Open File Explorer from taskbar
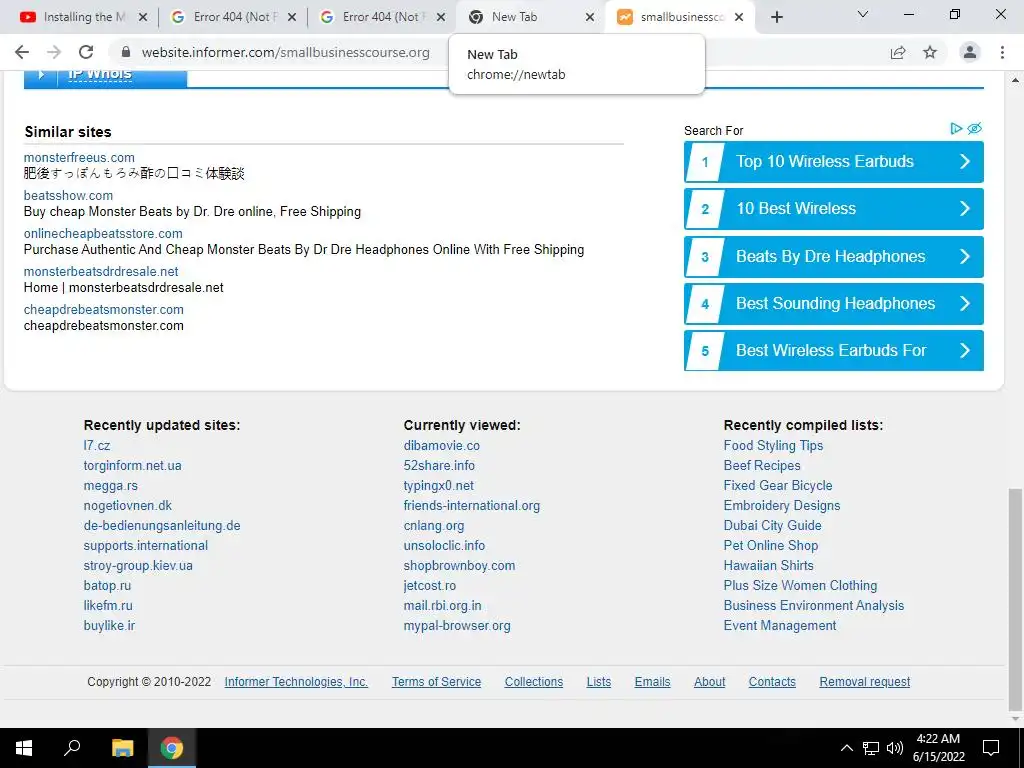This screenshot has height=768, width=1024. coord(122,748)
